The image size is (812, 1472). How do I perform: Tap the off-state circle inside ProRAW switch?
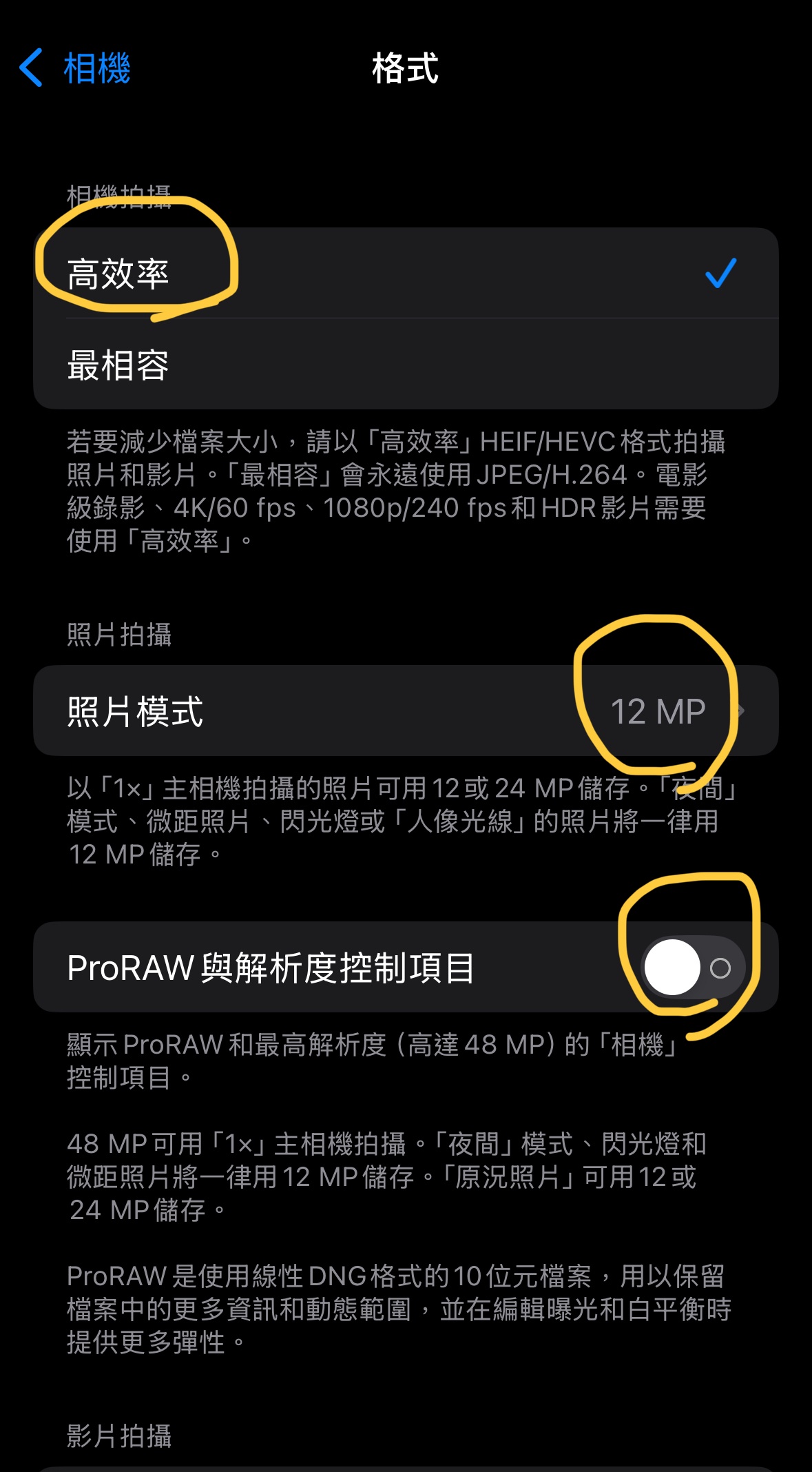click(x=720, y=968)
